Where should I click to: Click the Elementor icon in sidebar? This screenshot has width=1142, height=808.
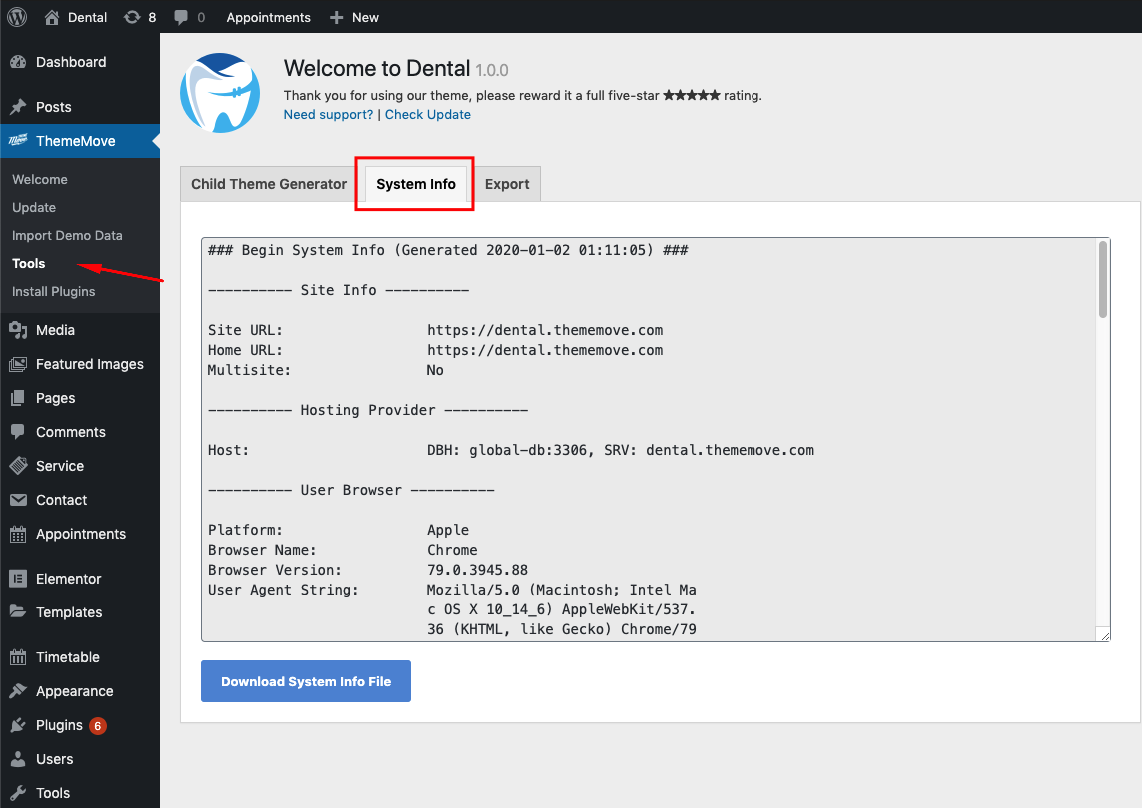pos(18,578)
